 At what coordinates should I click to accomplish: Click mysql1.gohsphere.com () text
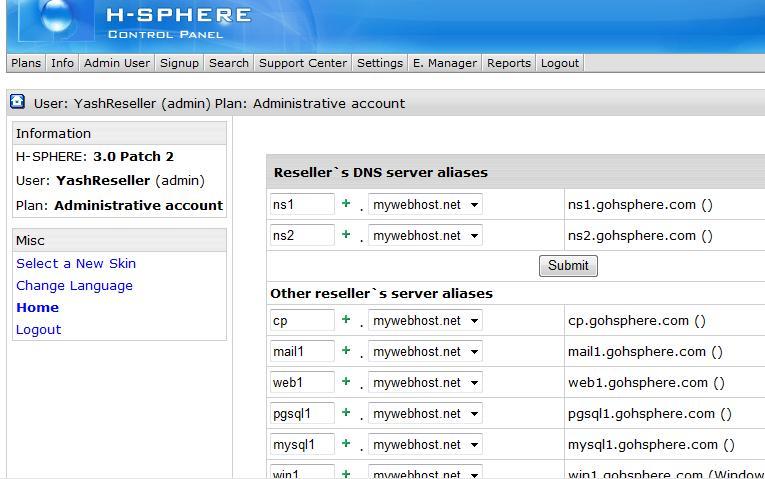coord(651,445)
